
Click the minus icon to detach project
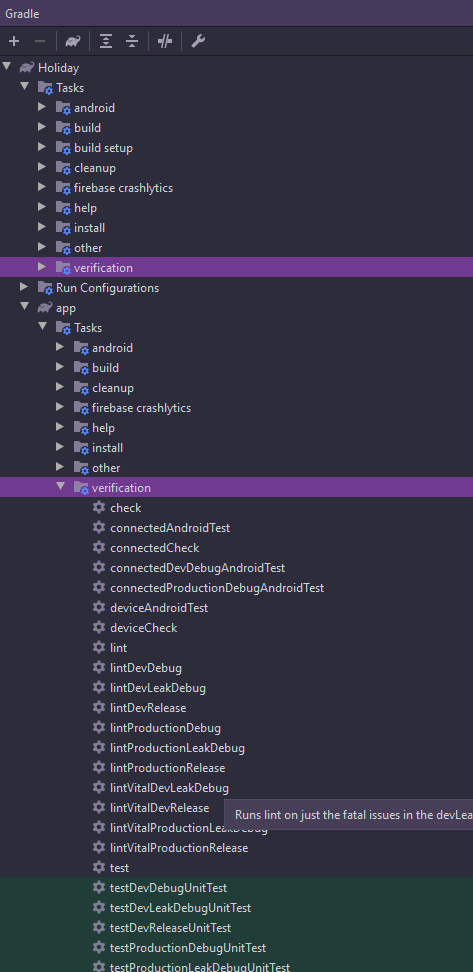(40, 42)
